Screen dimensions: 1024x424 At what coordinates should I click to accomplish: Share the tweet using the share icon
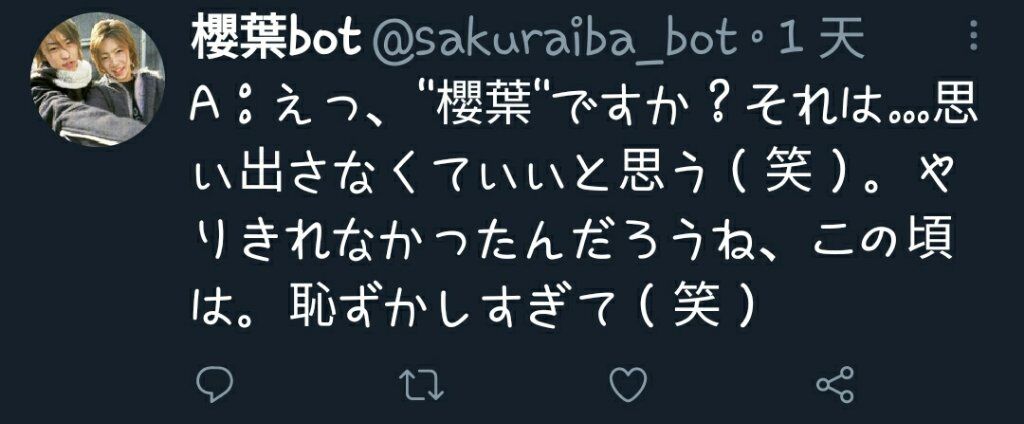(x=835, y=384)
